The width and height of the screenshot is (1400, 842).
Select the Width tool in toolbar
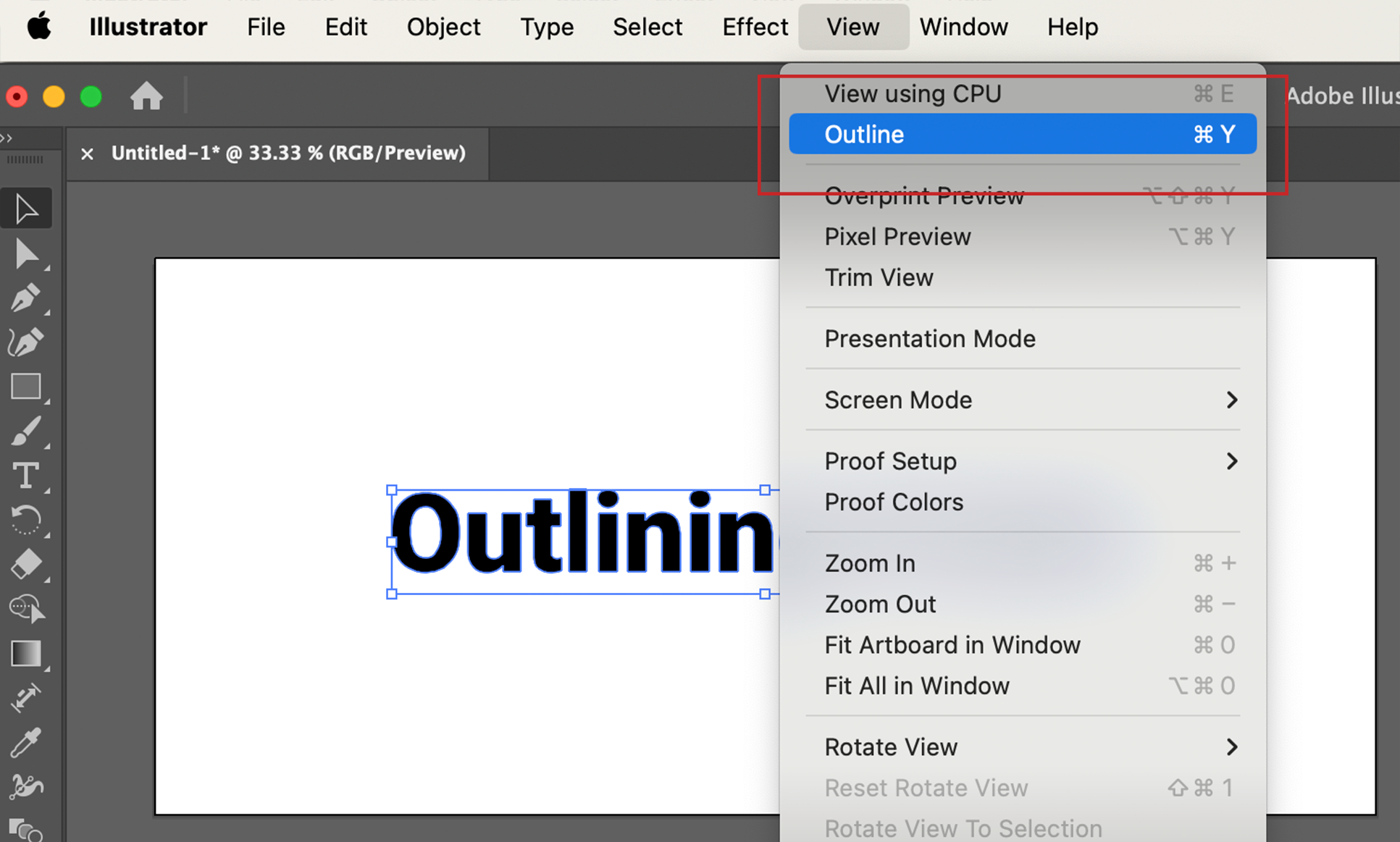[26, 698]
